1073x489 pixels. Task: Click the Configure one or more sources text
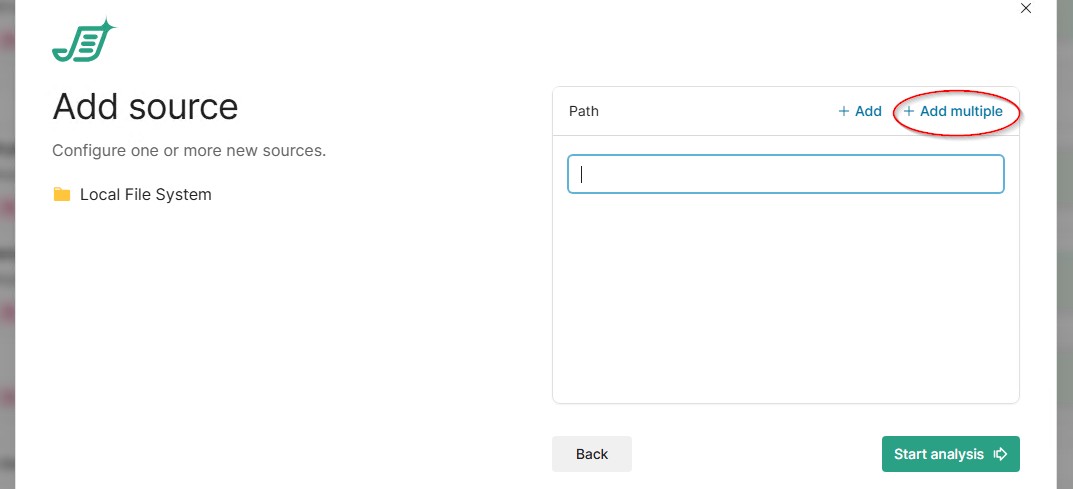point(189,151)
